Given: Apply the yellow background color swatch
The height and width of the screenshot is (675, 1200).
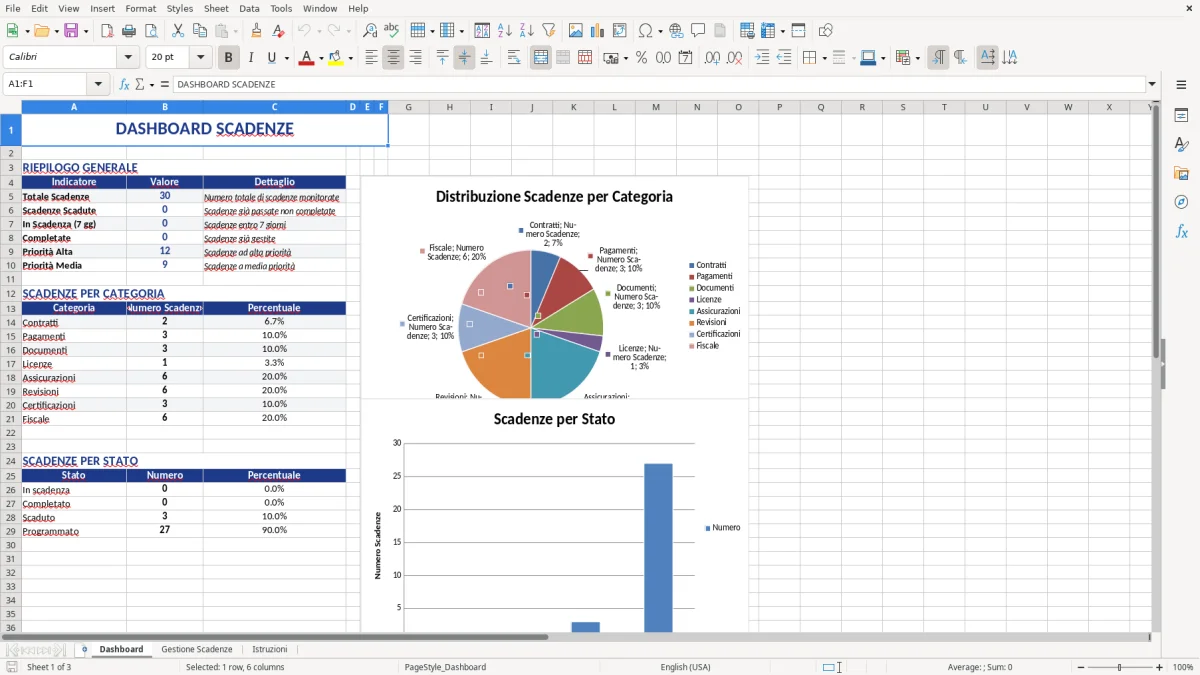Looking at the screenshot, I should point(335,58).
